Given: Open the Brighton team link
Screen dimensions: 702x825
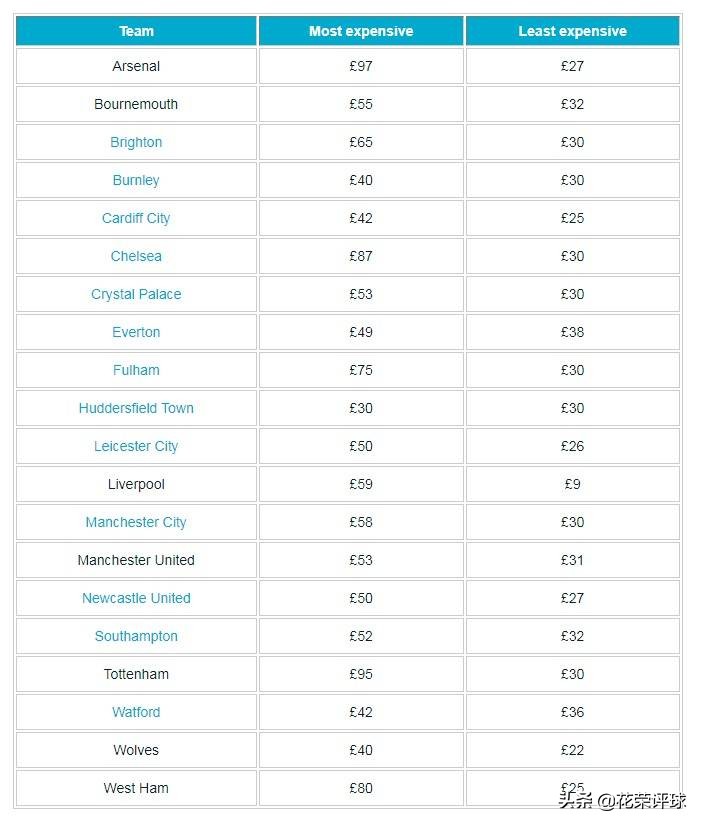Looking at the screenshot, I should pyautogui.click(x=136, y=142).
